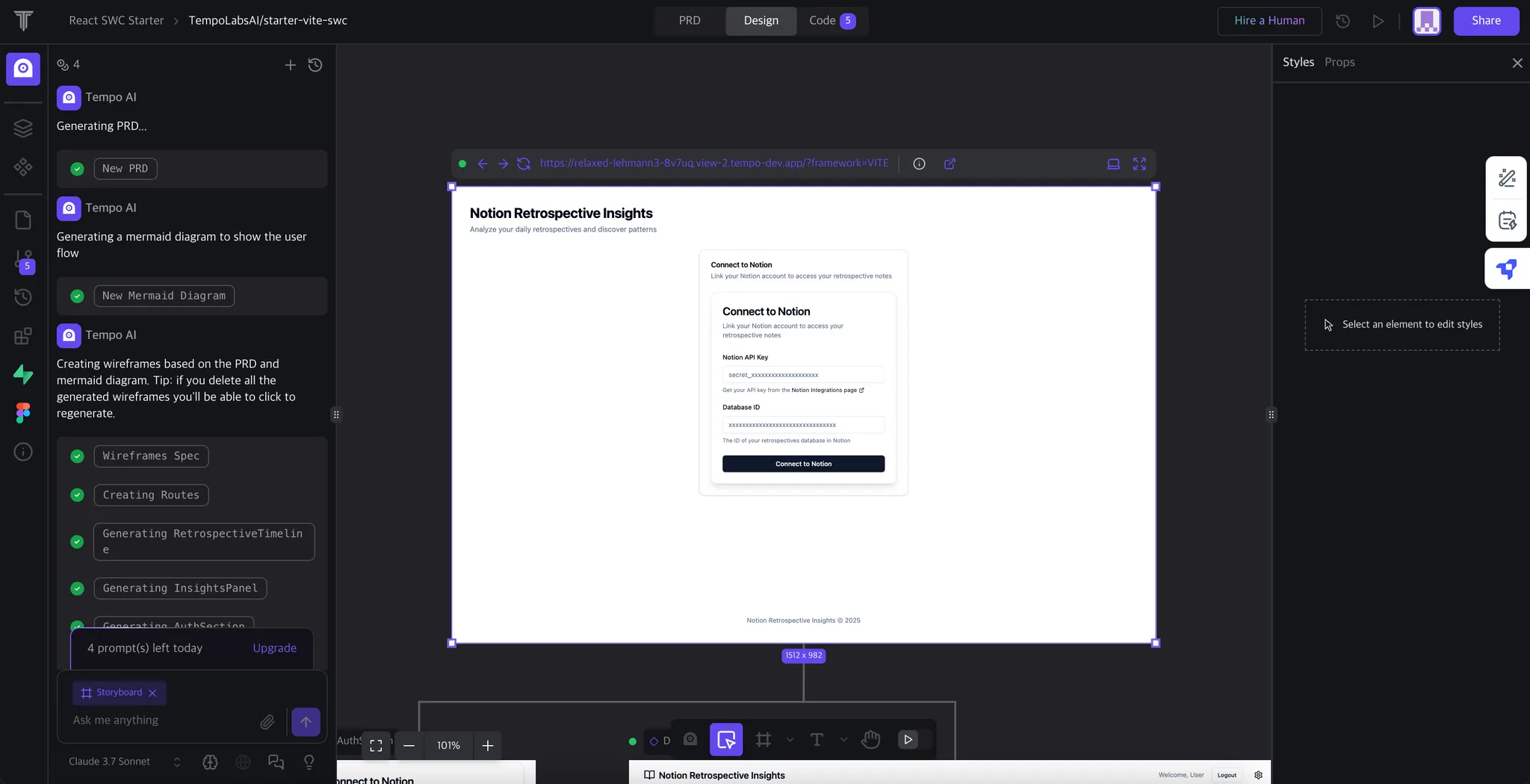The image size is (1530, 784).
Task: Click the Share button
Action: [1486, 21]
